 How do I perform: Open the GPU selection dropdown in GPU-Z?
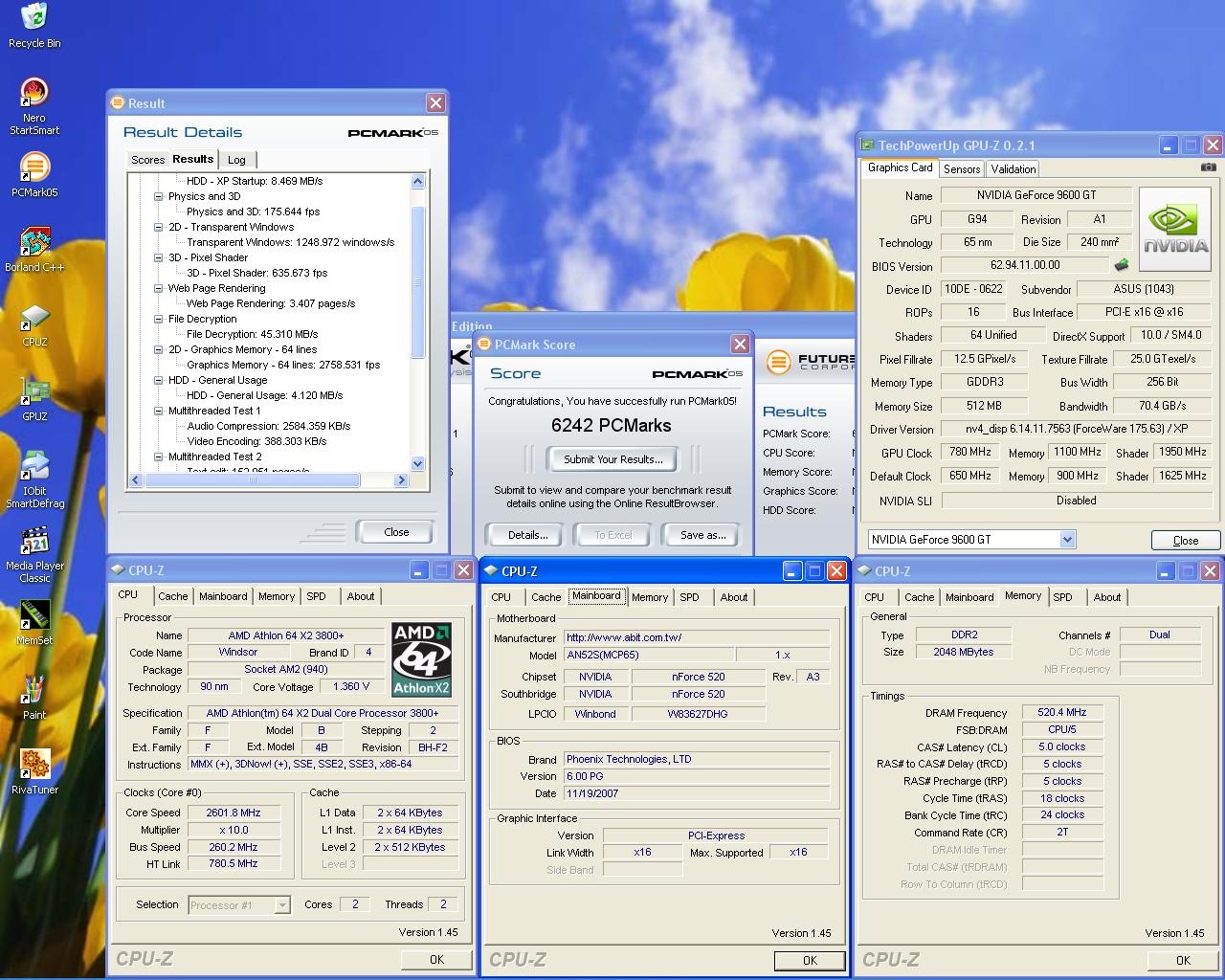click(1067, 540)
